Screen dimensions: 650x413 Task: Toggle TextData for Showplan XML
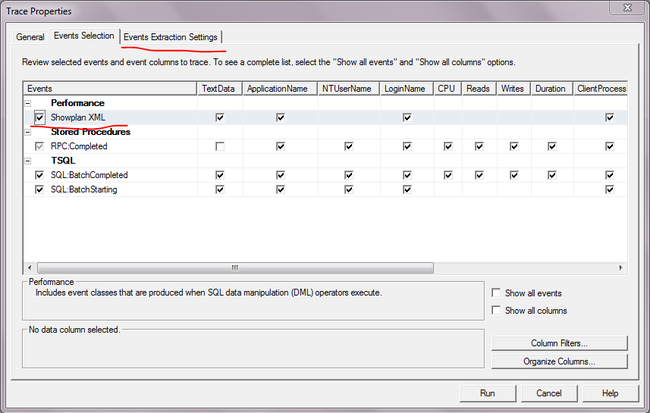click(x=220, y=118)
